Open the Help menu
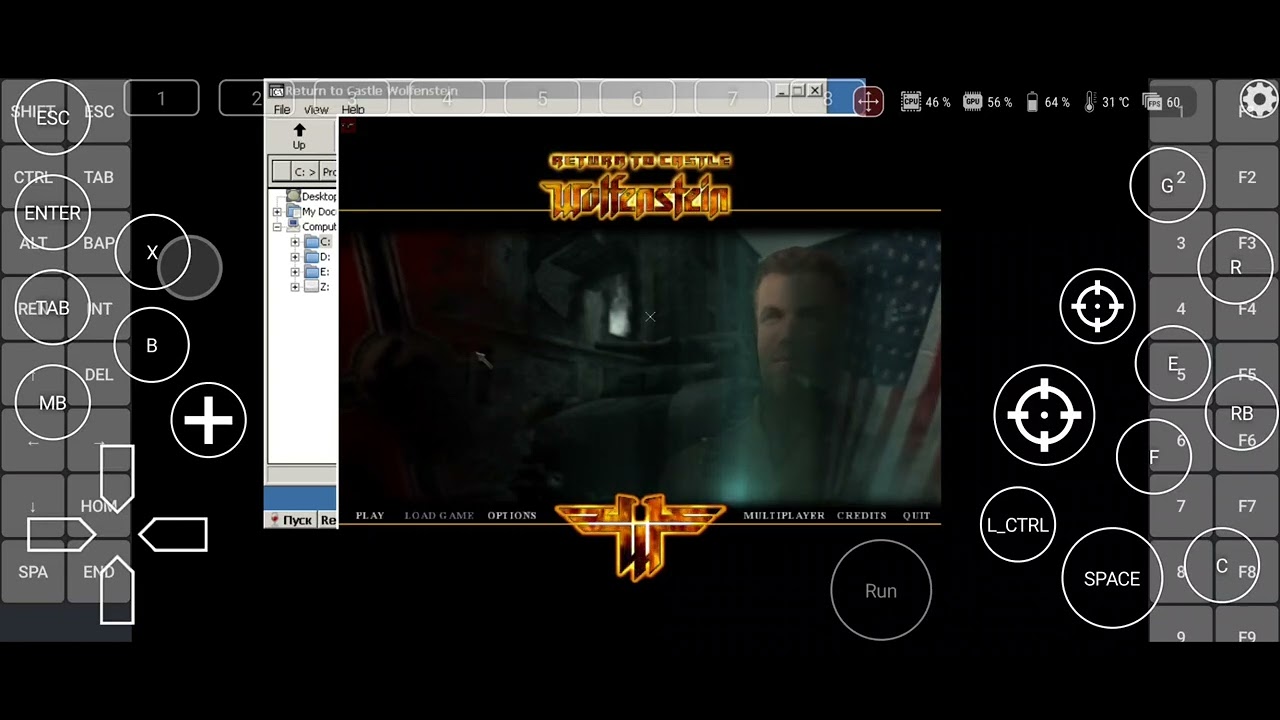This screenshot has height=720, width=1280. [x=353, y=109]
